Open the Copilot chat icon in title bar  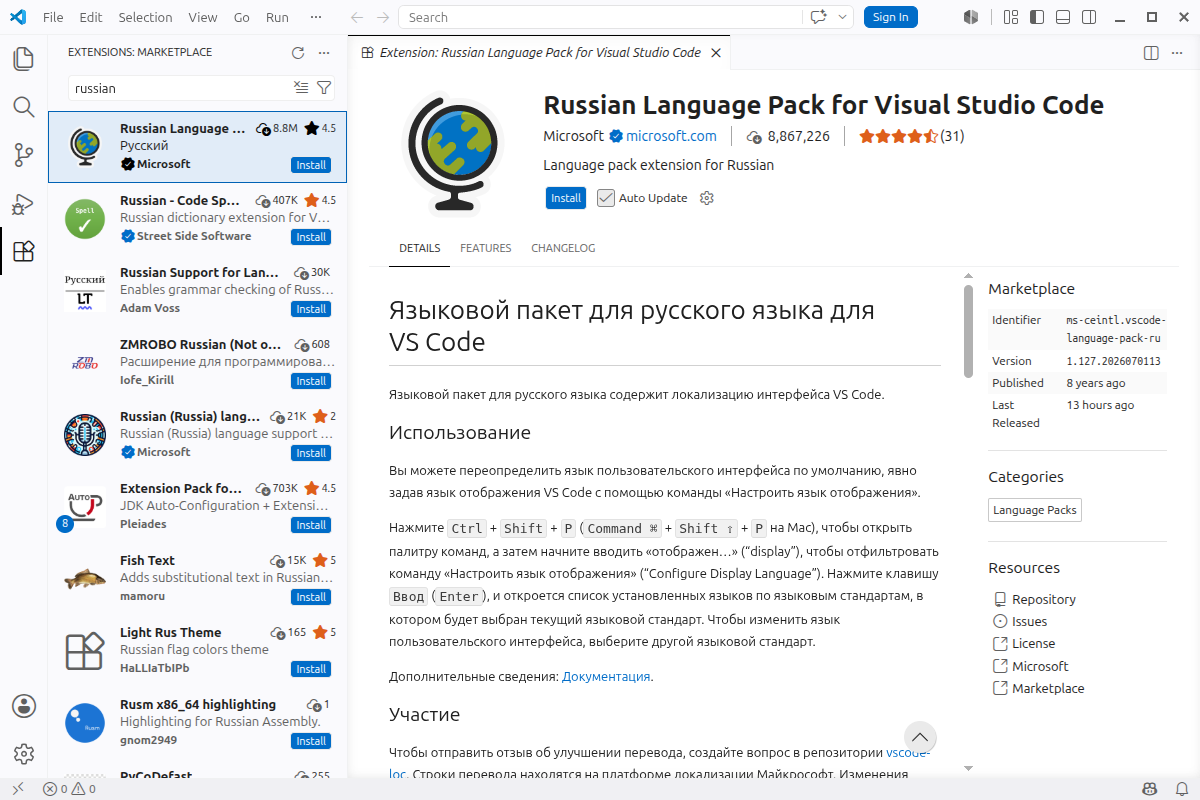(819, 17)
